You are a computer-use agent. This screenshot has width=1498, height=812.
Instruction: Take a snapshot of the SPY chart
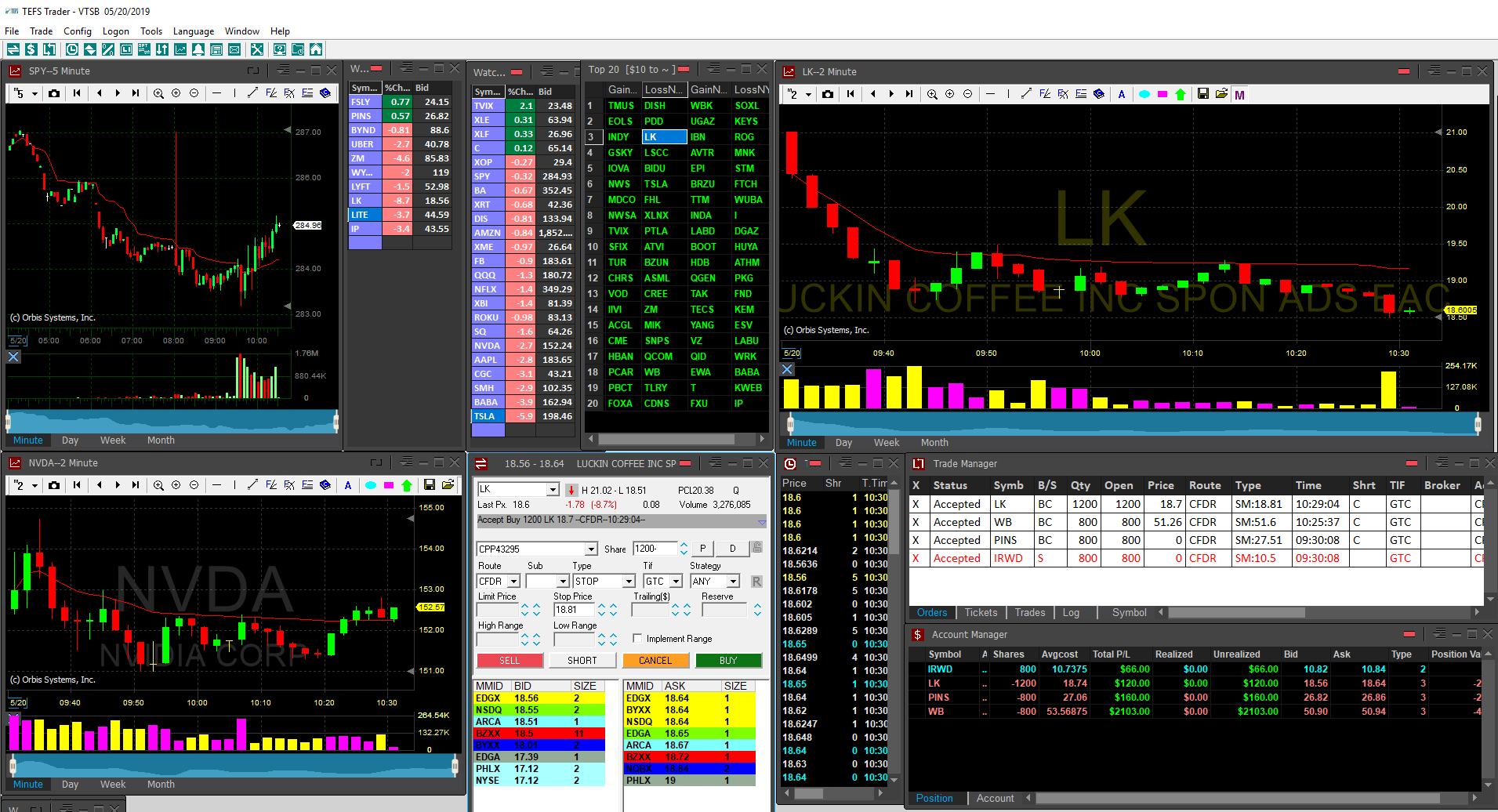[54, 93]
